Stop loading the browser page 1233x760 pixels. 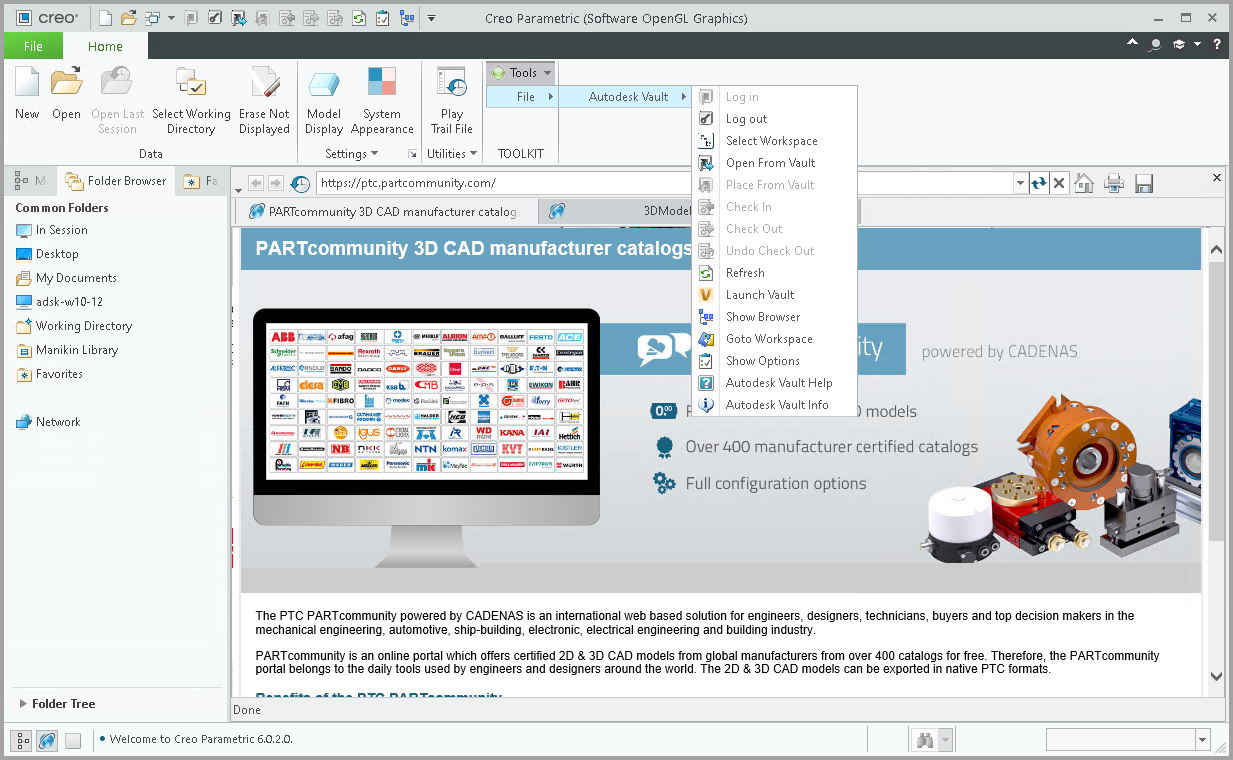(1059, 183)
